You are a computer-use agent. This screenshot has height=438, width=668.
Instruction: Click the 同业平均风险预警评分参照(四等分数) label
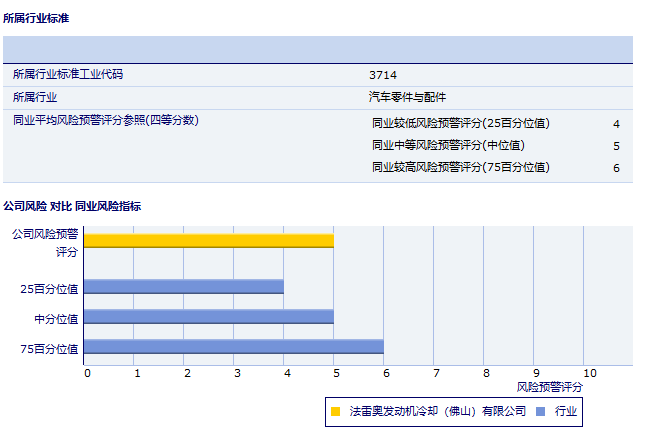pos(106,121)
